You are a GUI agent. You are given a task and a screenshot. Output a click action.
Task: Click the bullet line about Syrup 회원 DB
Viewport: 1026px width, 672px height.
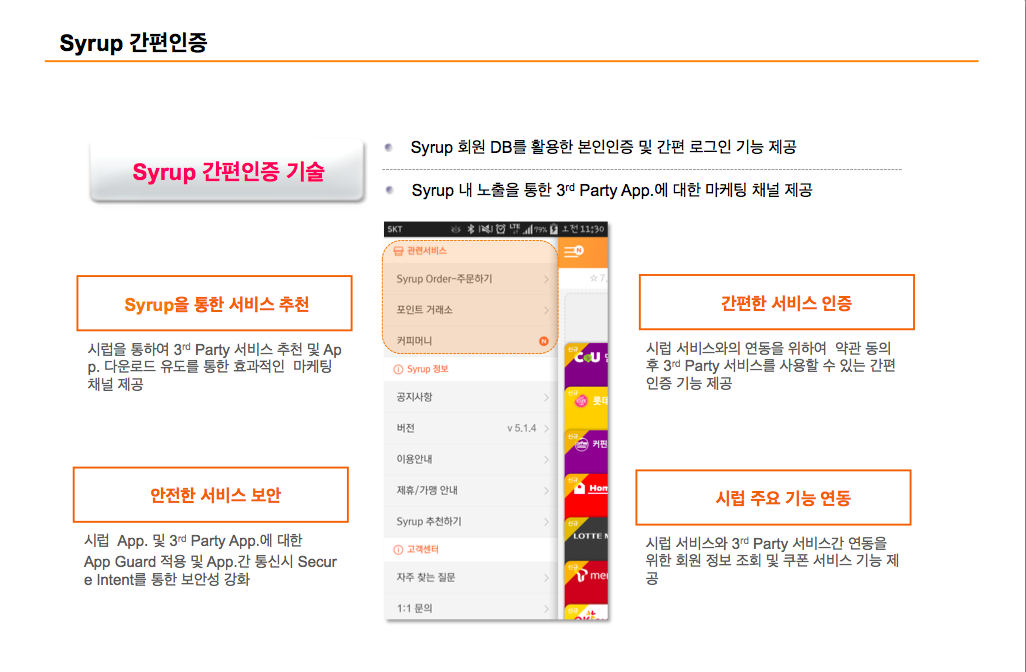603,147
